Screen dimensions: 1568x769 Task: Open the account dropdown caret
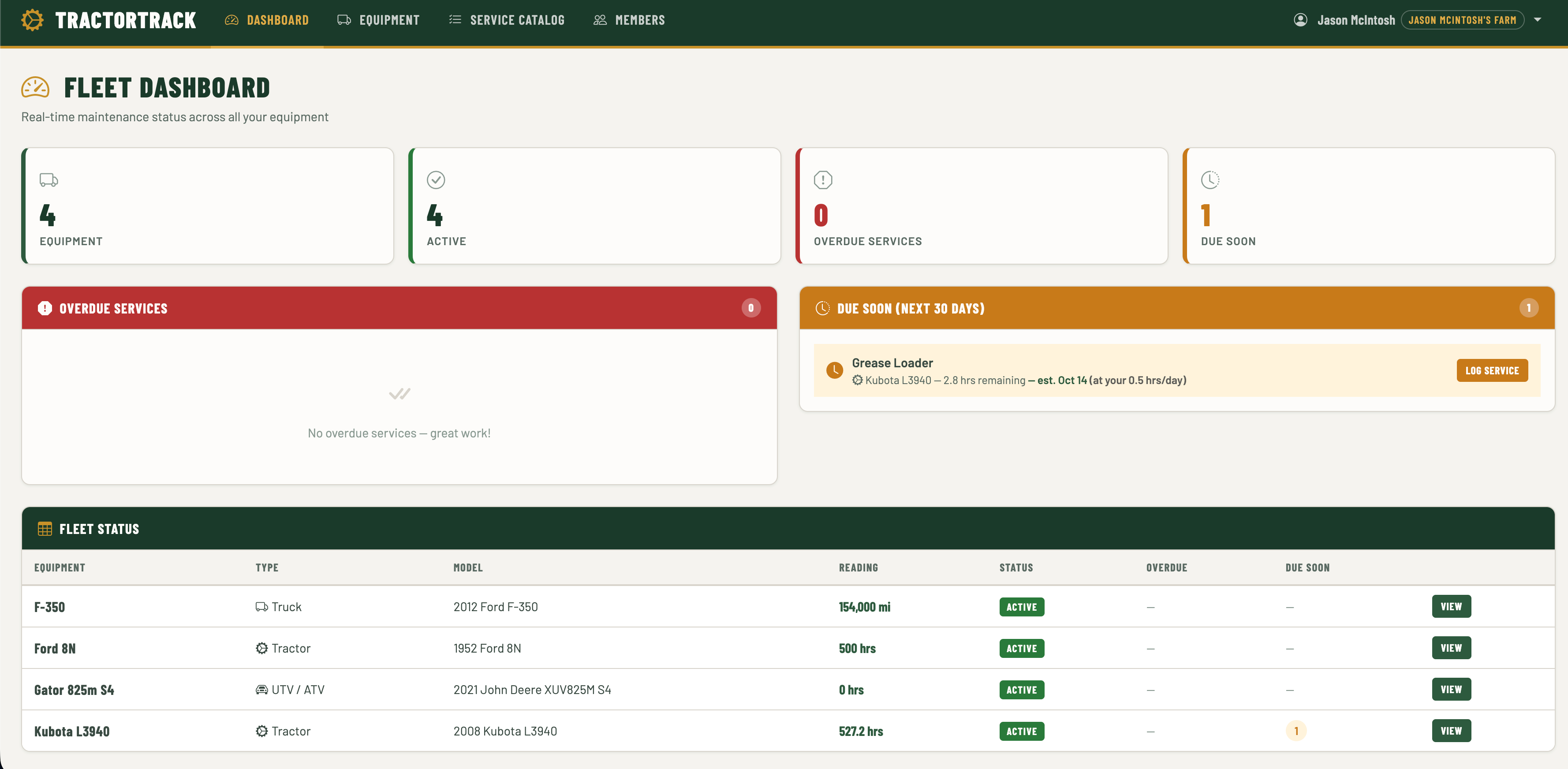point(1538,20)
